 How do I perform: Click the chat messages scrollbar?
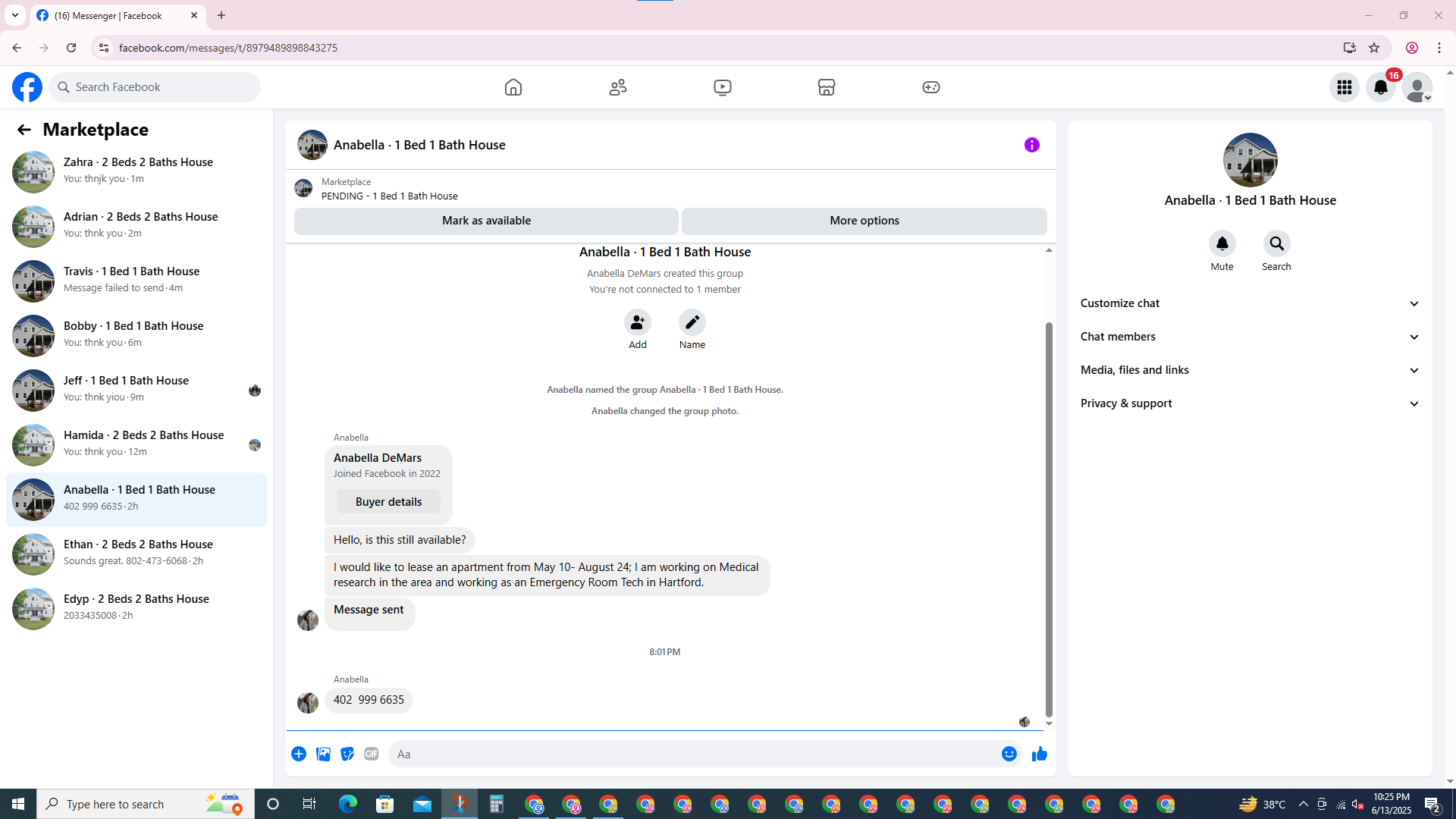click(1049, 519)
